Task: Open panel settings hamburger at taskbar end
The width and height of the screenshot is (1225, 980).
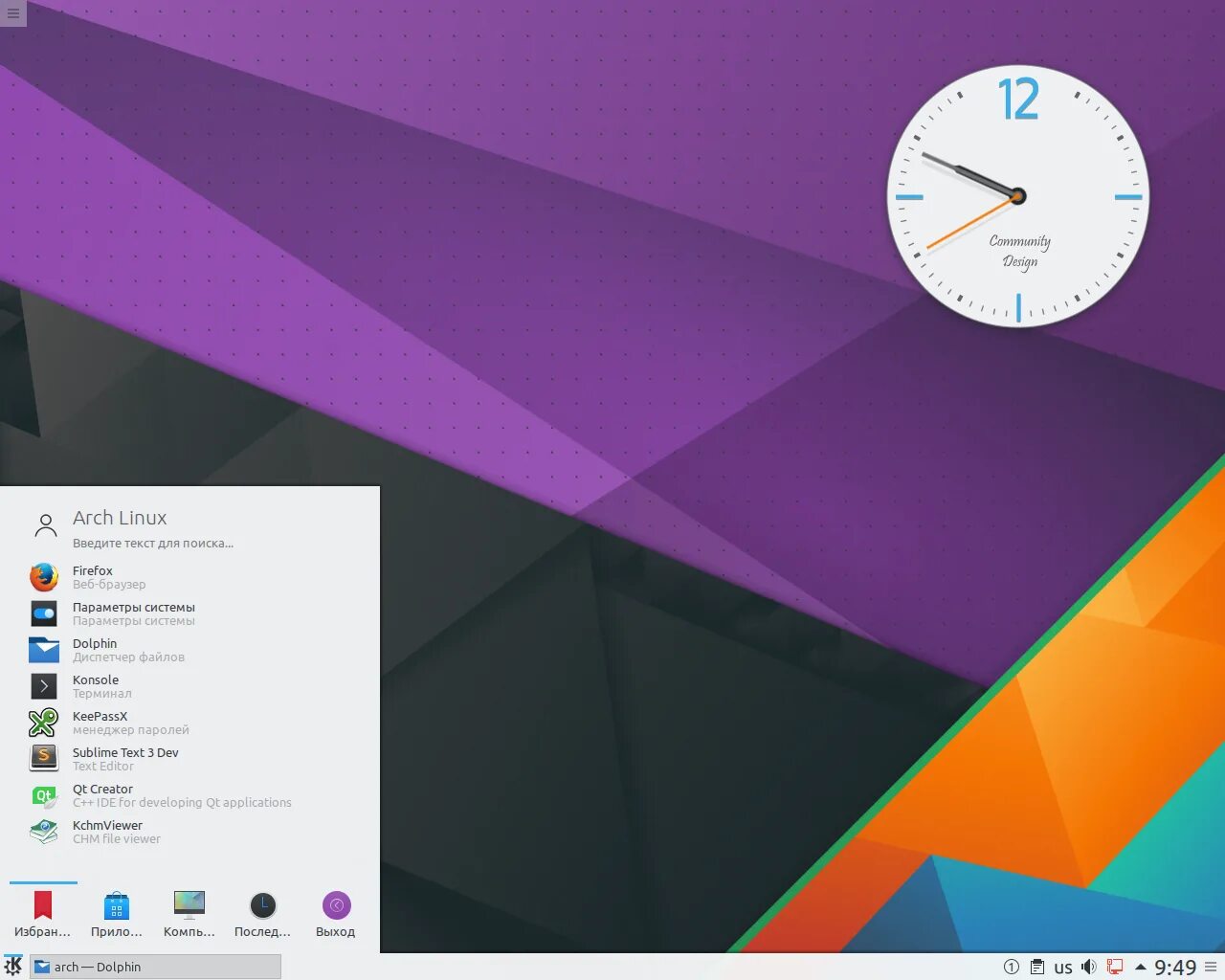Action: click(1212, 968)
